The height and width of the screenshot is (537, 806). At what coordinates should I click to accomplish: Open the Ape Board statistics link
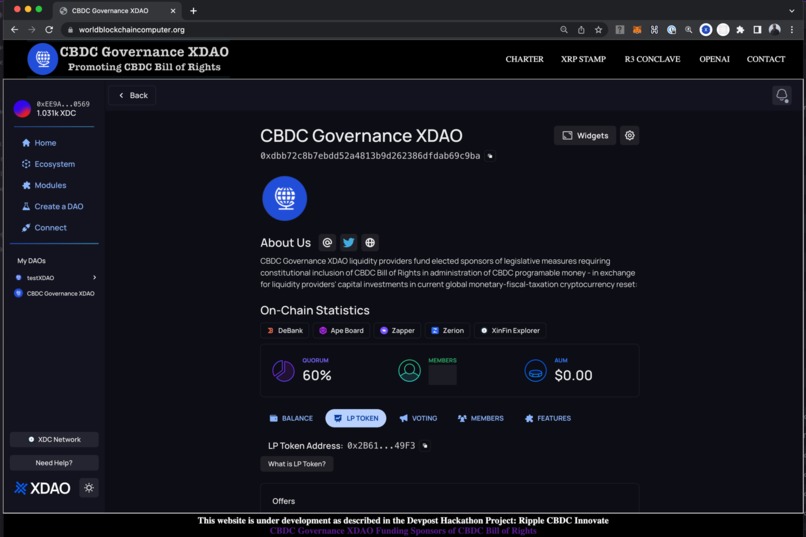341,330
